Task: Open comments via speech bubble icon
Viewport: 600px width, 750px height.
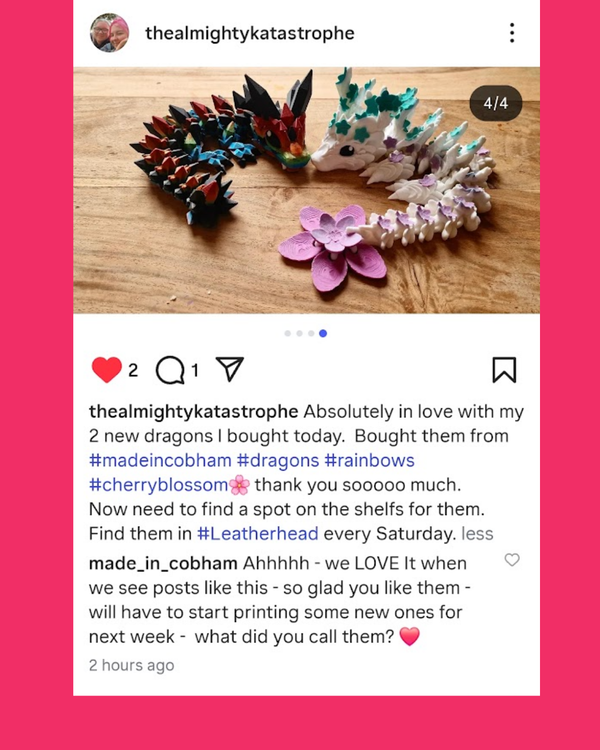Action: (170, 371)
